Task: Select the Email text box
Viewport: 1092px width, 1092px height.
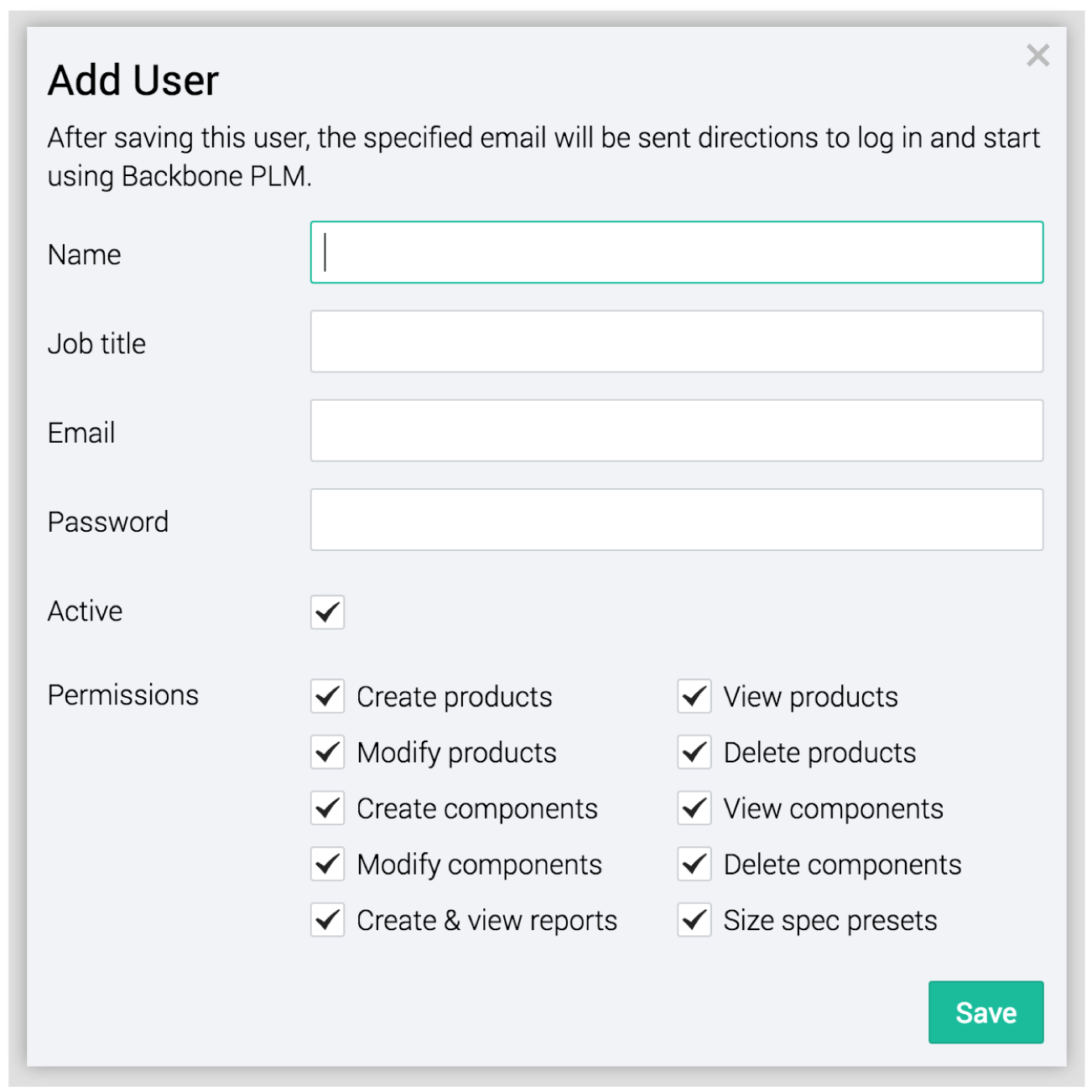Action: 676,431
